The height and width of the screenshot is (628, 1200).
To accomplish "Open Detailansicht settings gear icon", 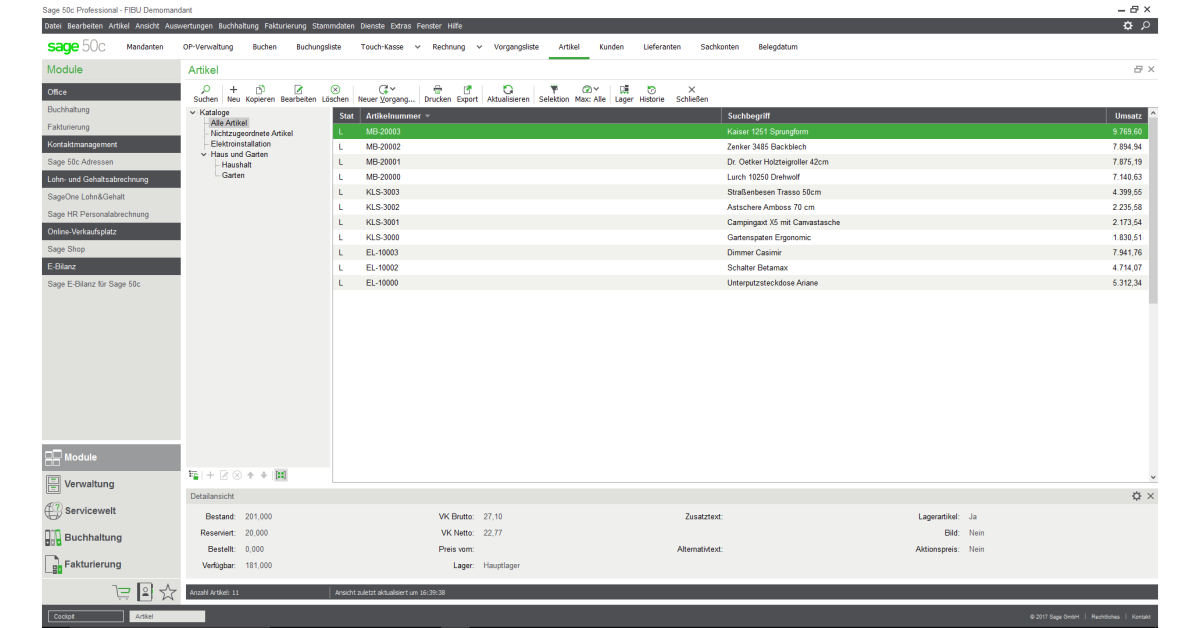I will [1136, 496].
